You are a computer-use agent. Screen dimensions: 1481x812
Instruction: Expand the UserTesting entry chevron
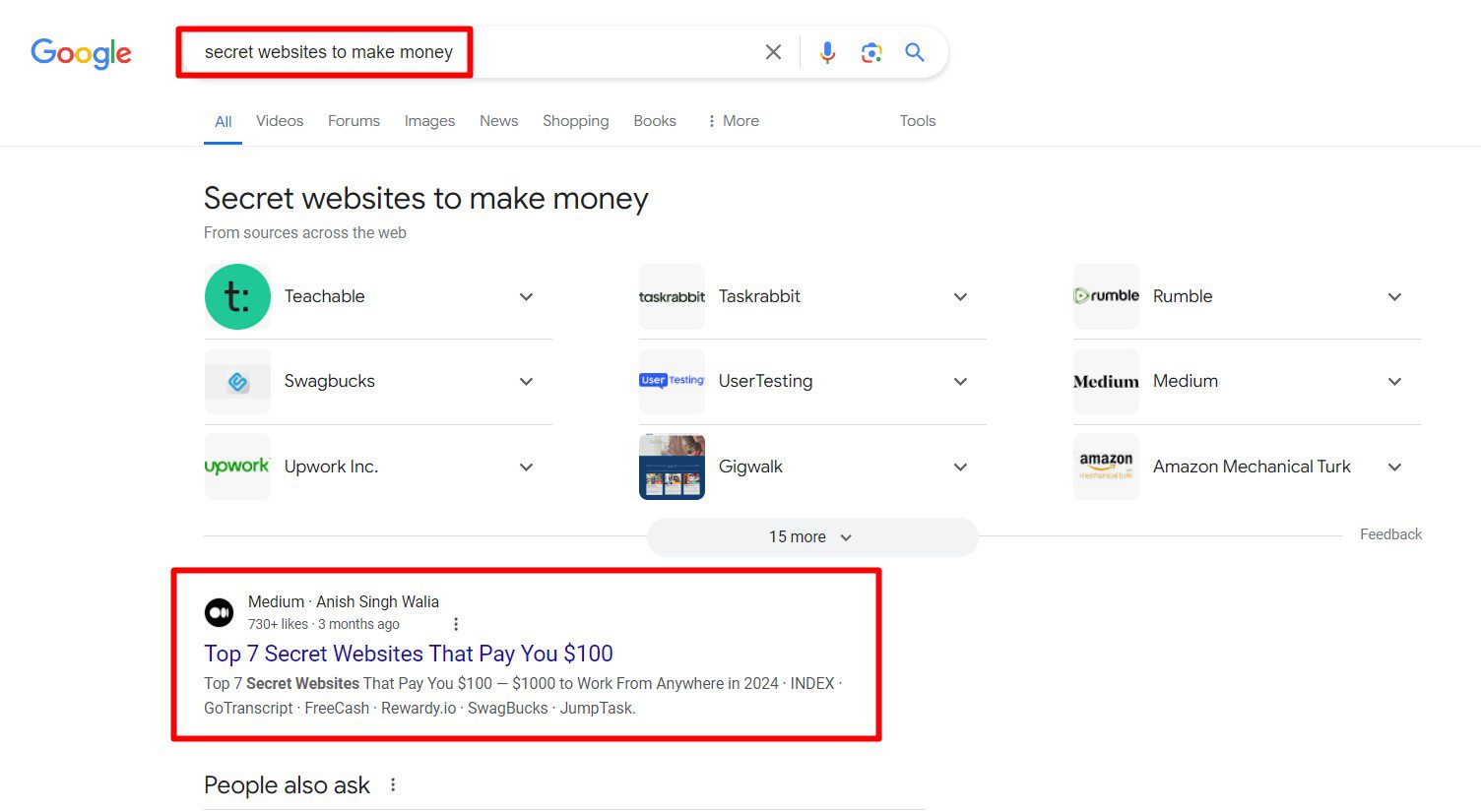960,382
